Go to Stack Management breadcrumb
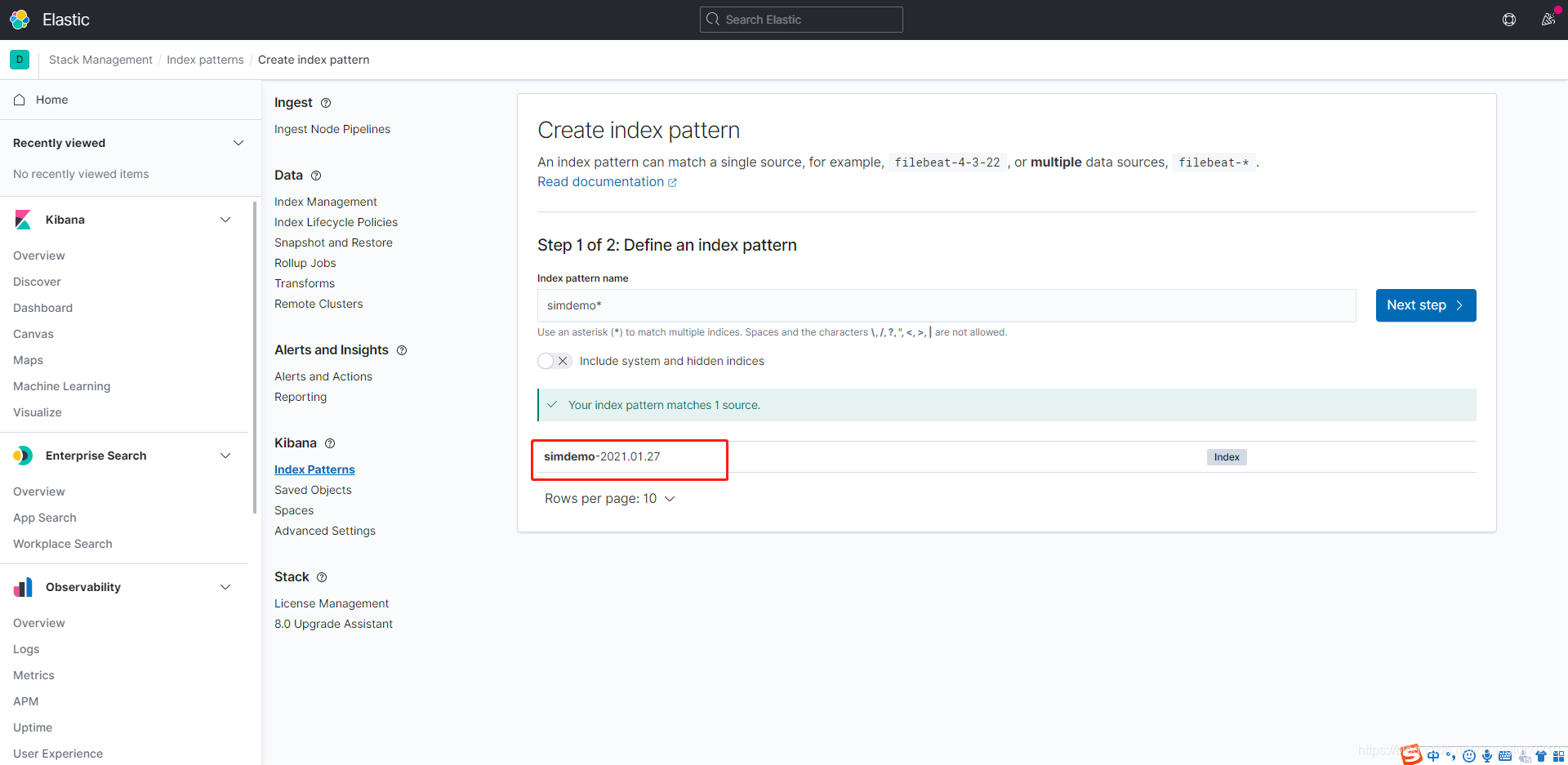 click(100, 60)
